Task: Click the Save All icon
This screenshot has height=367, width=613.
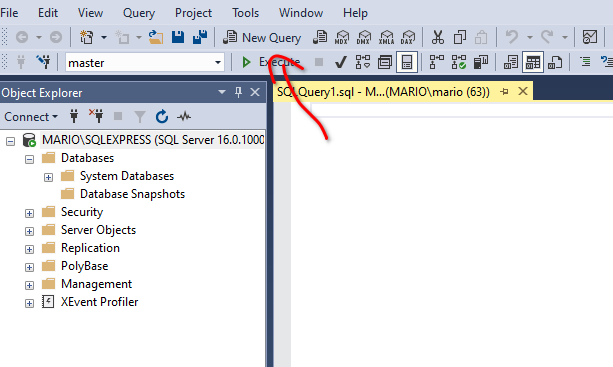Action: point(200,38)
